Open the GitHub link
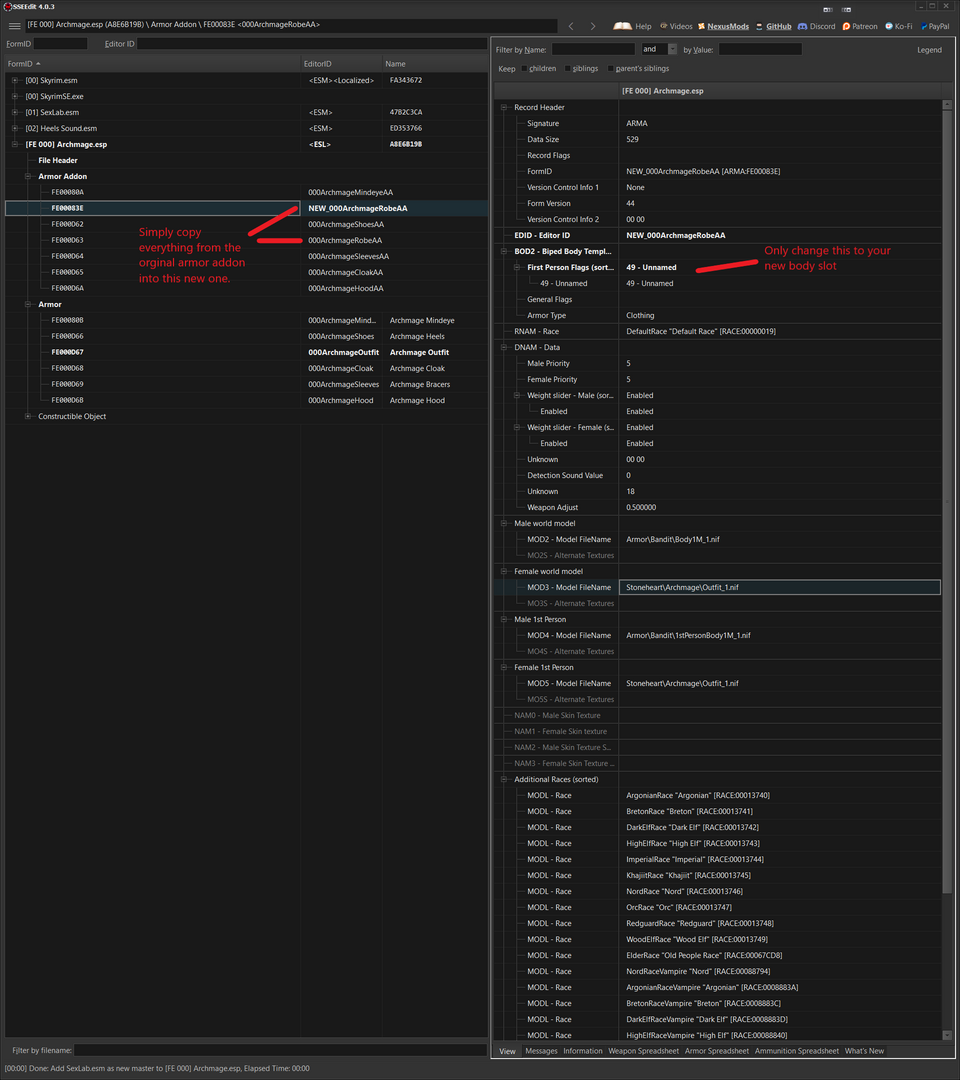The width and height of the screenshot is (960, 1080). [779, 26]
